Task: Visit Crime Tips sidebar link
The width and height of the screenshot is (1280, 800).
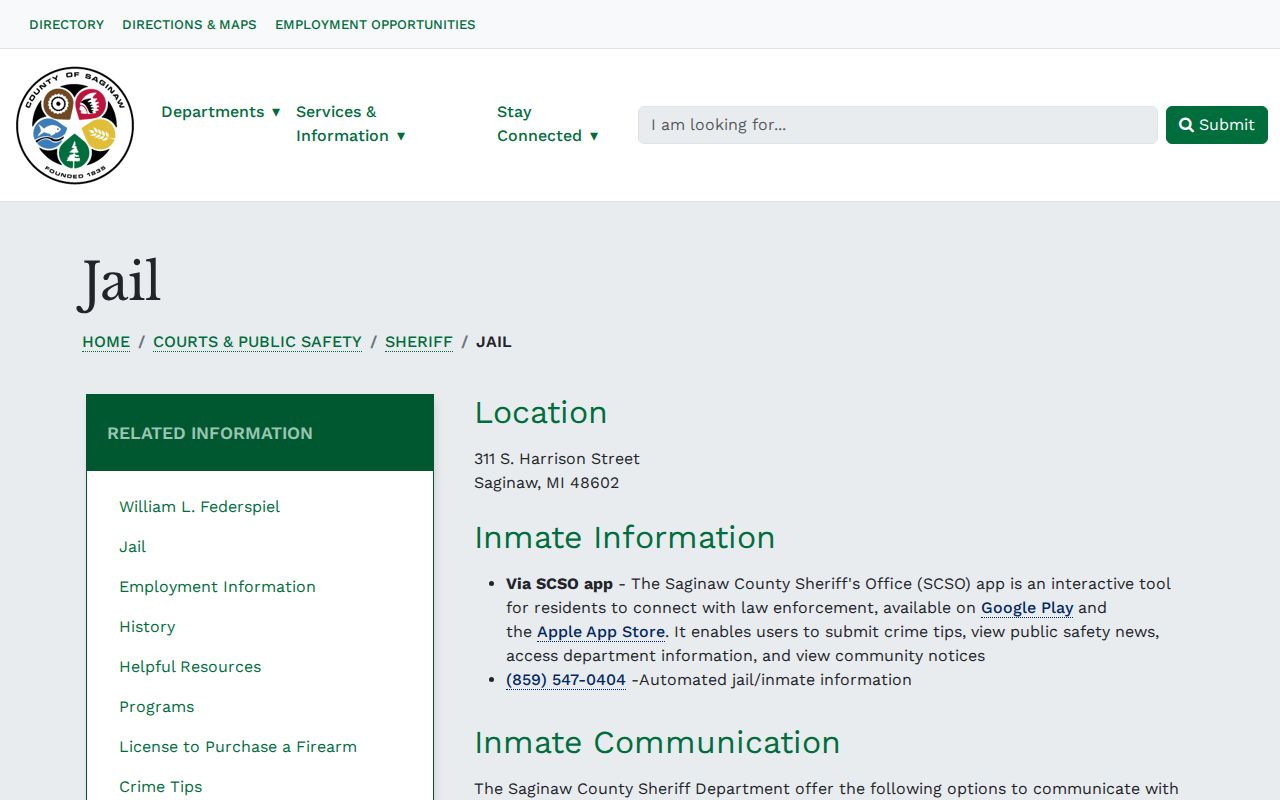Action: (x=161, y=787)
